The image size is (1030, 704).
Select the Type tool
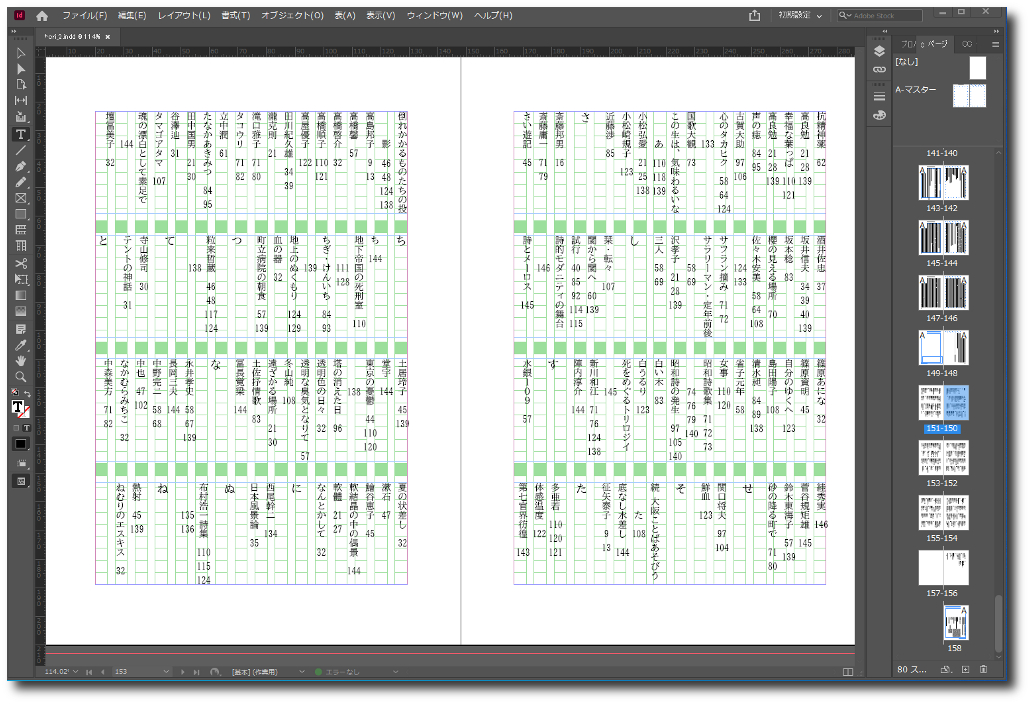tap(20, 134)
